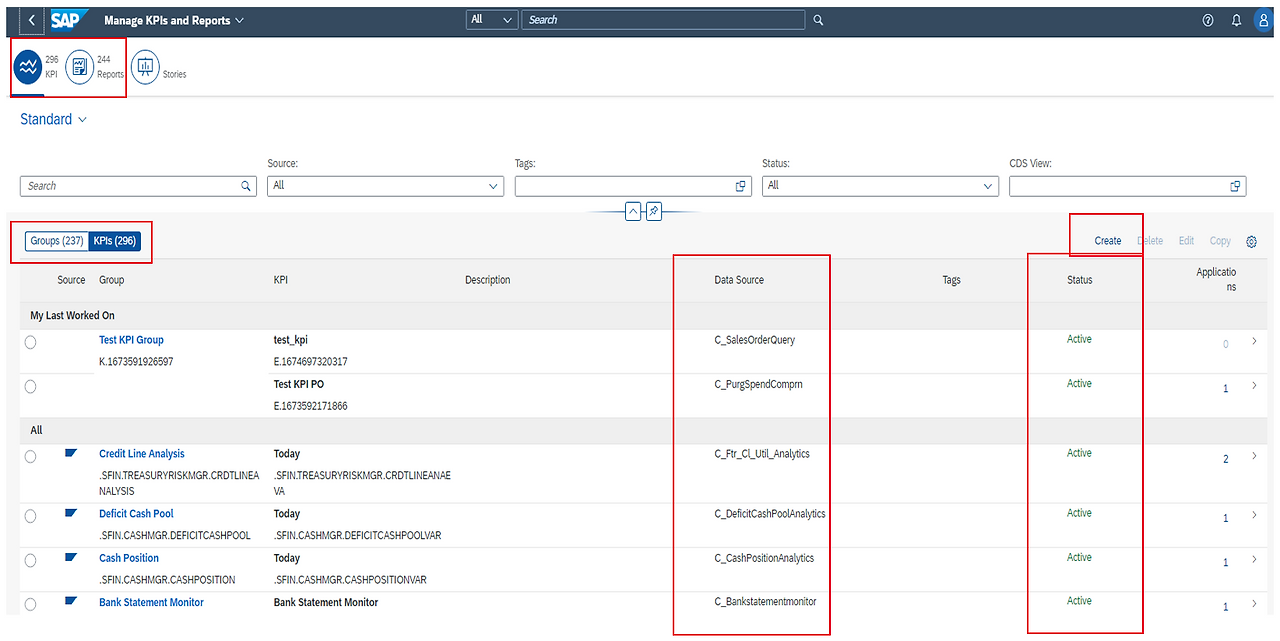This screenshot has width=1280, height=641.
Task: Select the radio button for Credit Line Analysis
Action: pyautogui.click(x=30, y=456)
